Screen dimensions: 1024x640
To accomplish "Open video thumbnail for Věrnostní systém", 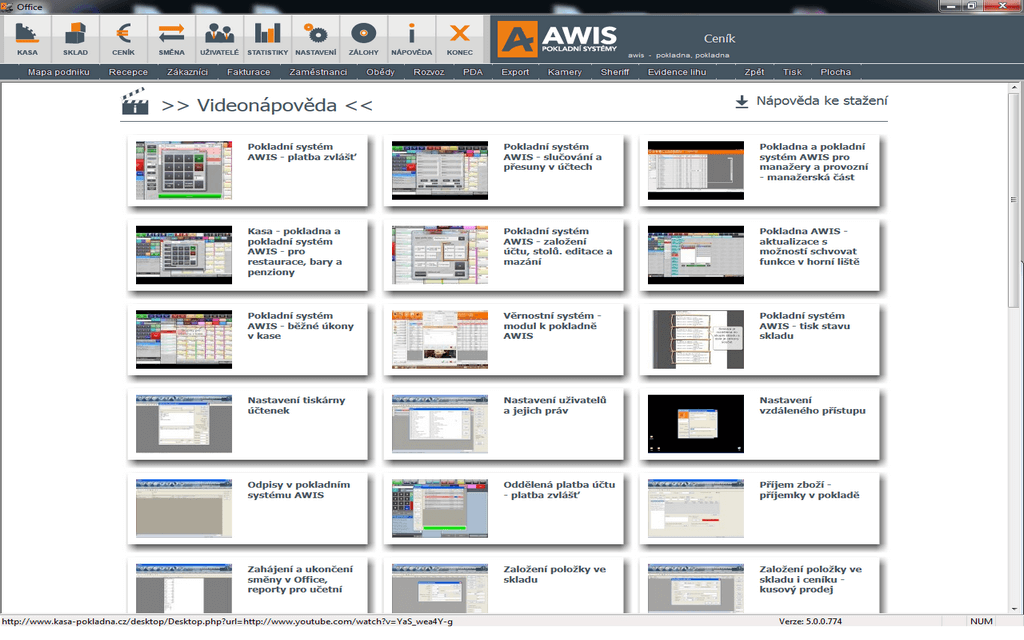I will [440, 339].
